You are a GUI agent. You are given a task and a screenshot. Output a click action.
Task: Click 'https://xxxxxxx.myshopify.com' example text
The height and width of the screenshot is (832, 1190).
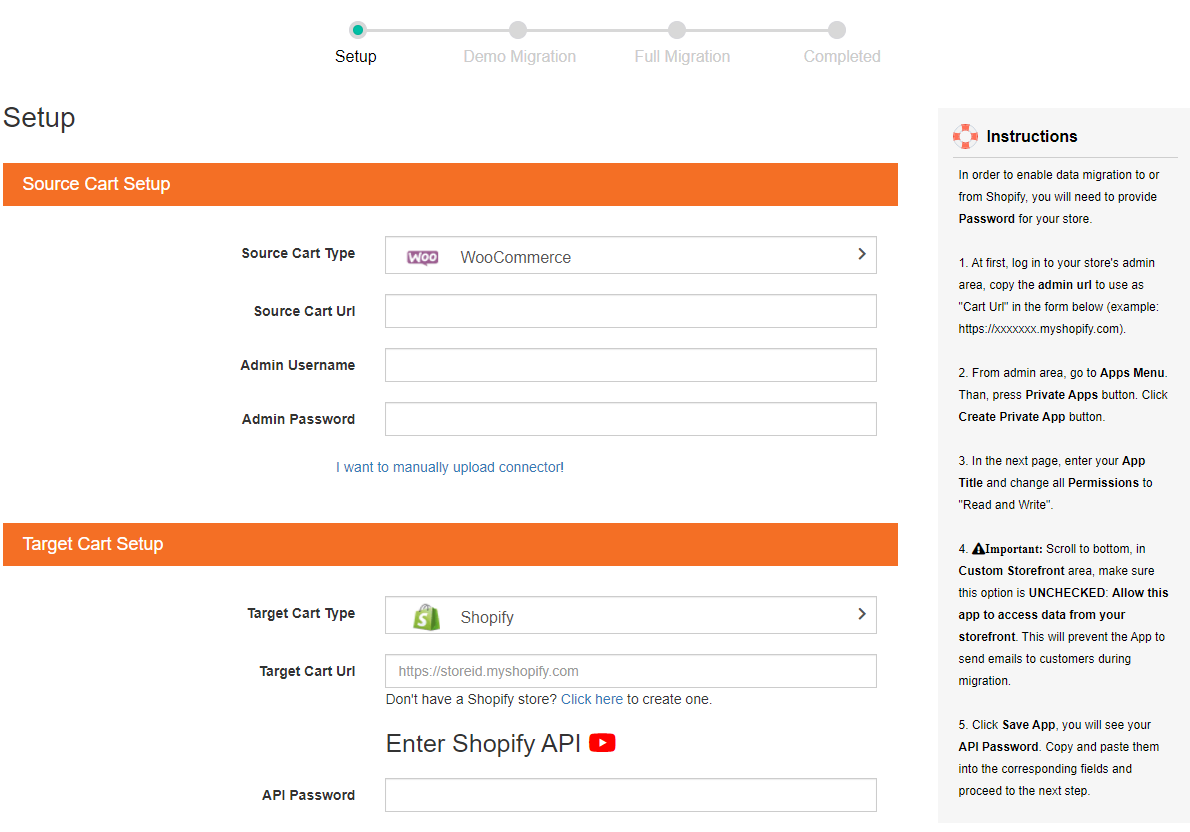pos(1040,329)
